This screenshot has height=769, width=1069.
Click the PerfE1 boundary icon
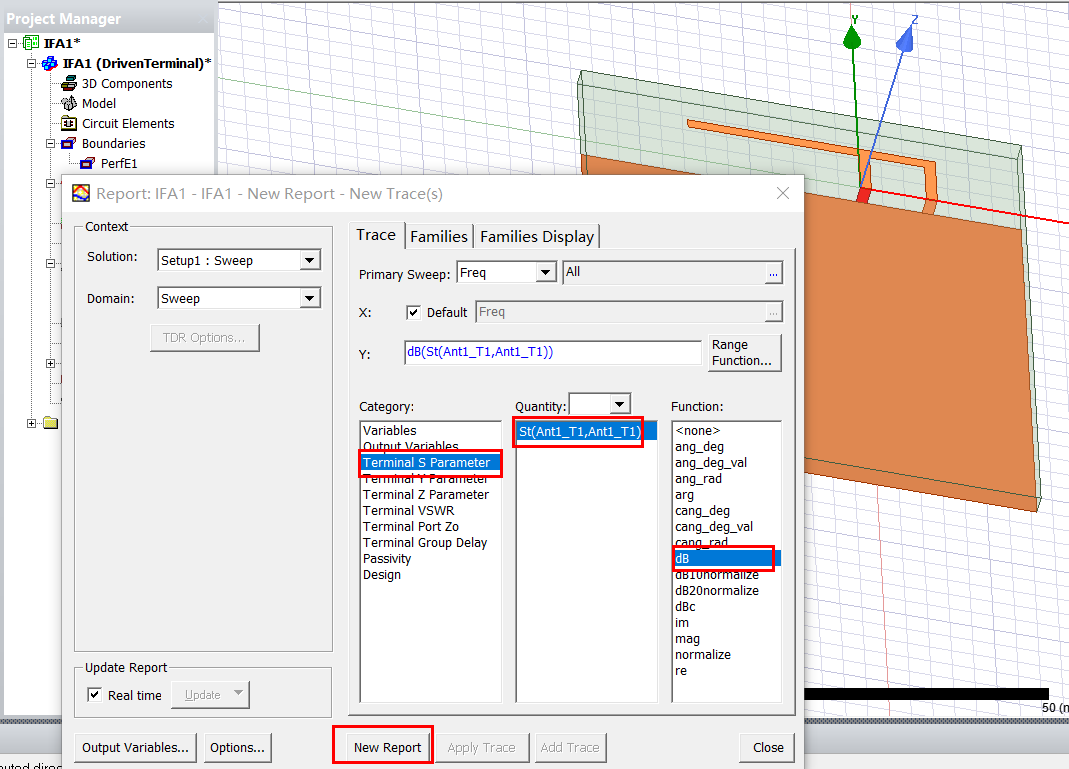click(88, 164)
